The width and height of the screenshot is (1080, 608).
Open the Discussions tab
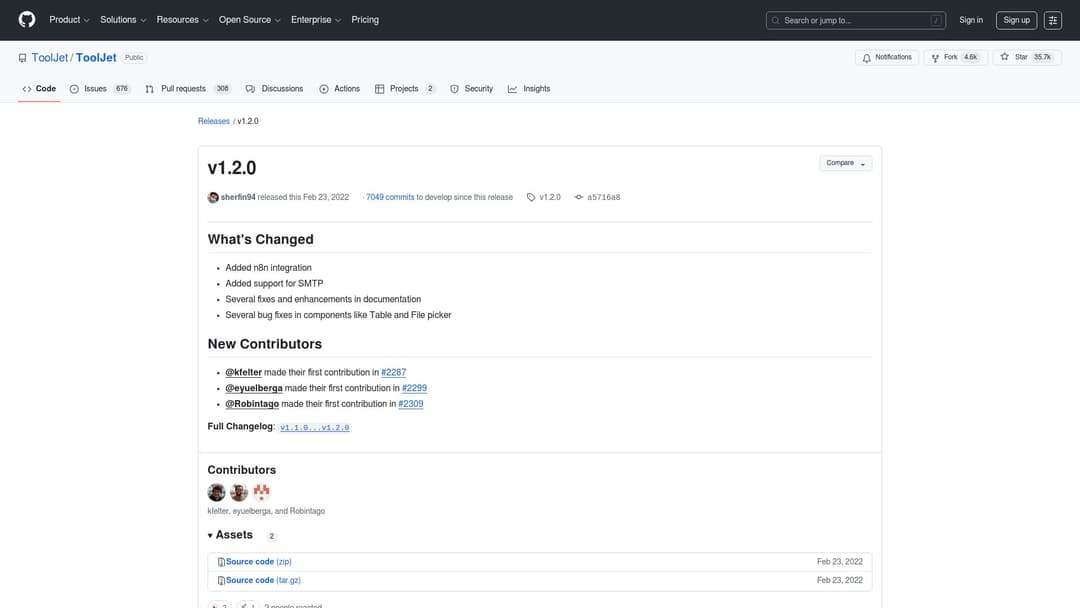tap(274, 89)
